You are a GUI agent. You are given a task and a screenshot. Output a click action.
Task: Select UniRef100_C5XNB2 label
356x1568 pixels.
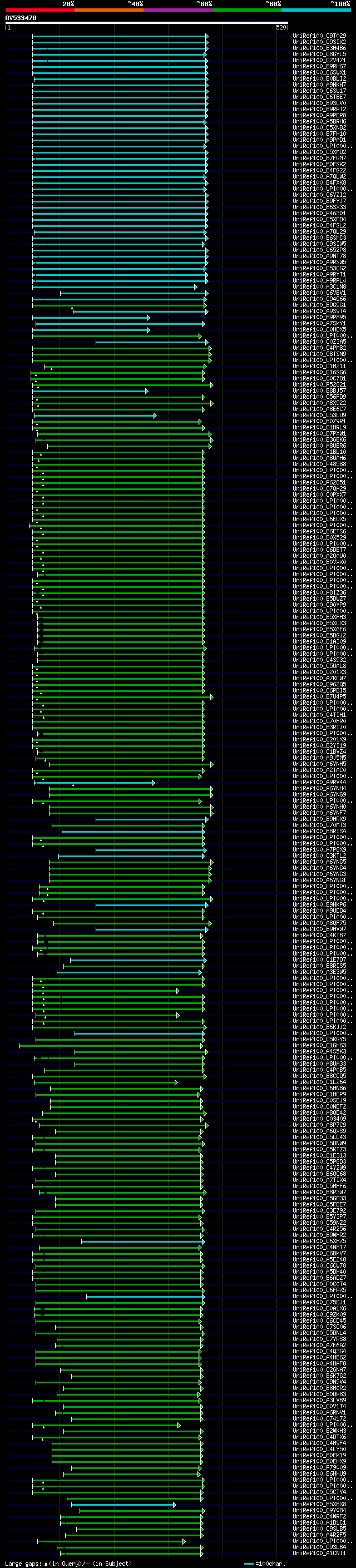click(x=319, y=128)
